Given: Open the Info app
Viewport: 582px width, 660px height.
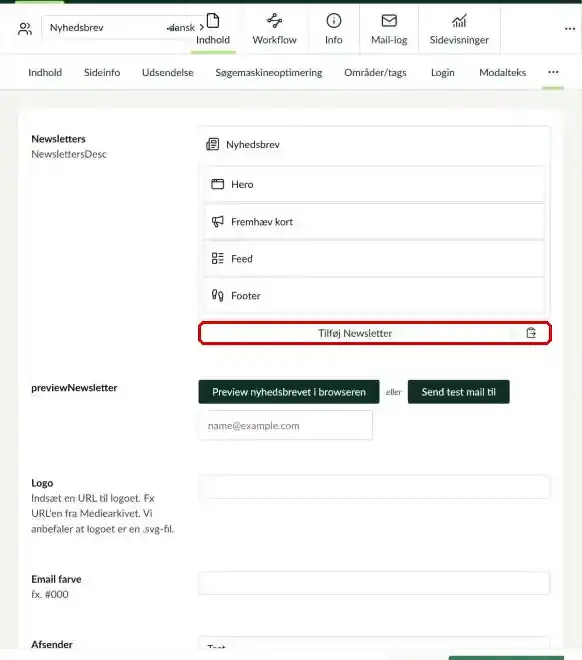Looking at the screenshot, I should 333,29.
